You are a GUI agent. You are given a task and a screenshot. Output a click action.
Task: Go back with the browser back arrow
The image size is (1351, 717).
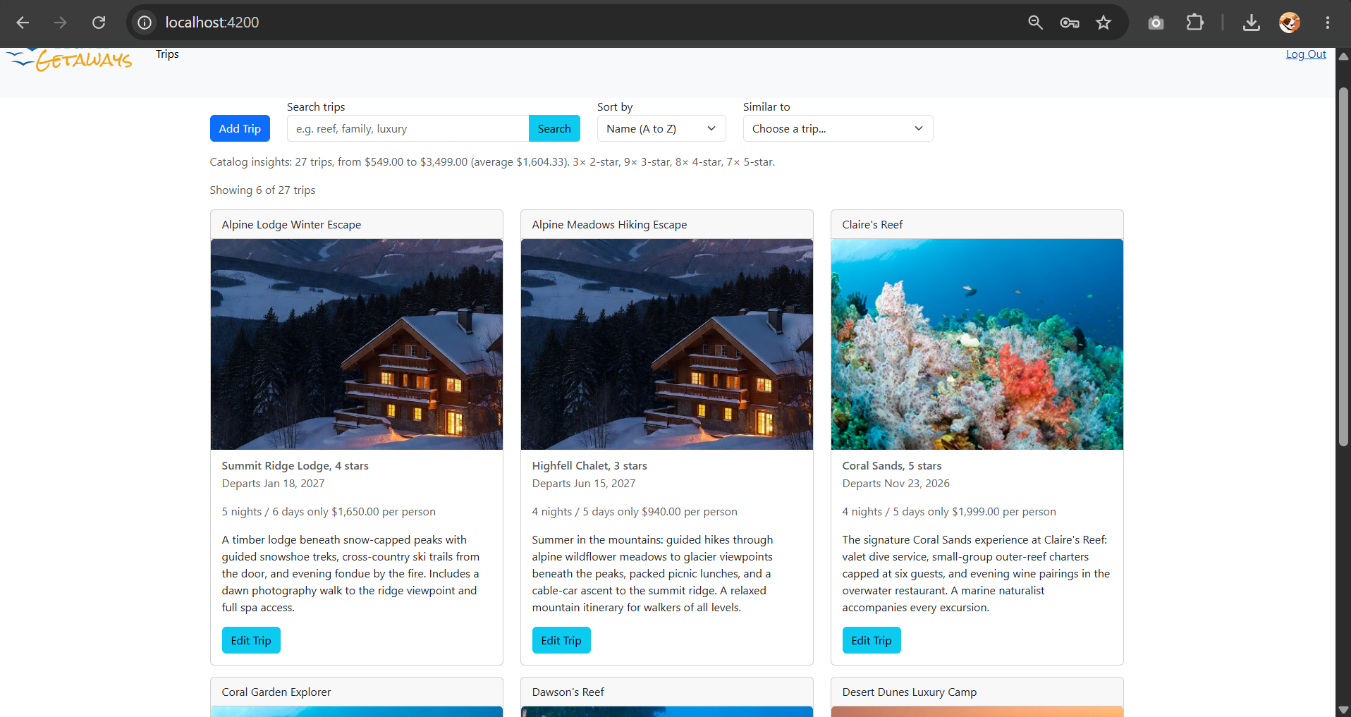pos(23,22)
